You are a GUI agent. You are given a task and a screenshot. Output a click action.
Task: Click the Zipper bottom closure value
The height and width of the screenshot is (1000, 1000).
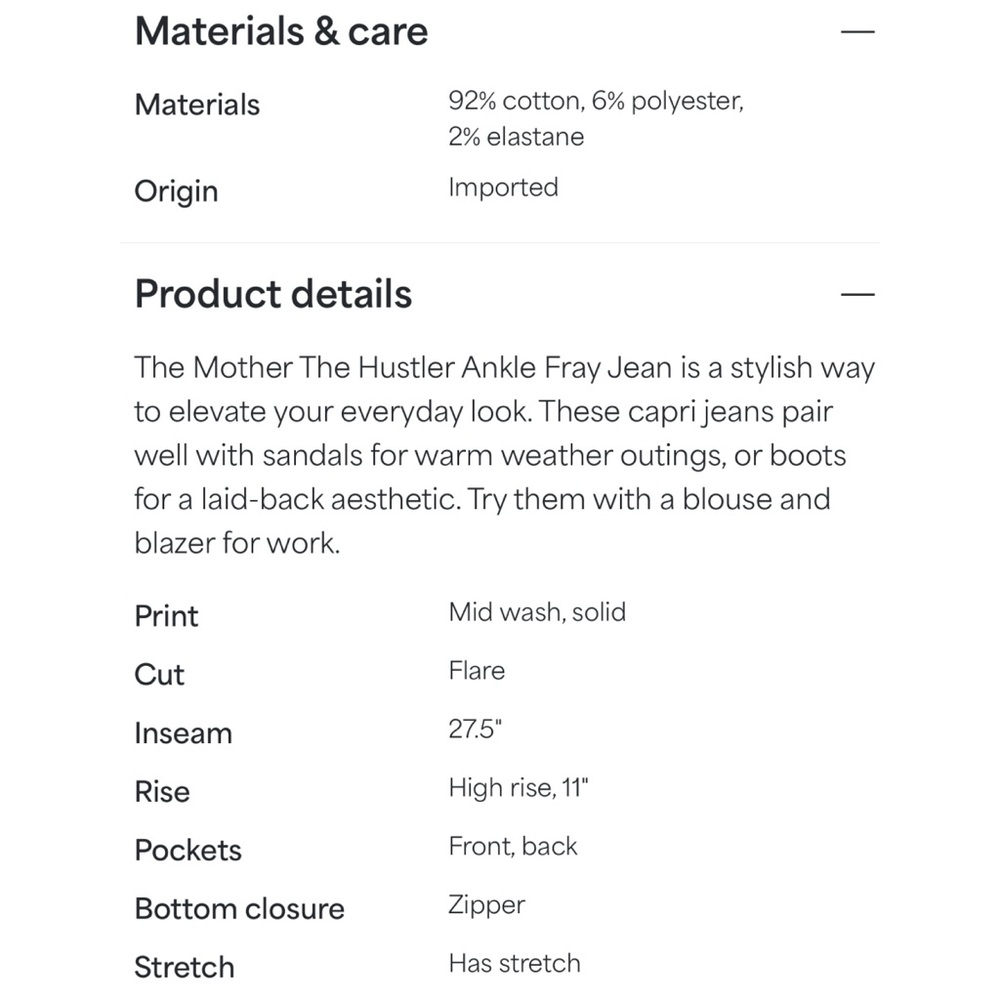coord(487,906)
